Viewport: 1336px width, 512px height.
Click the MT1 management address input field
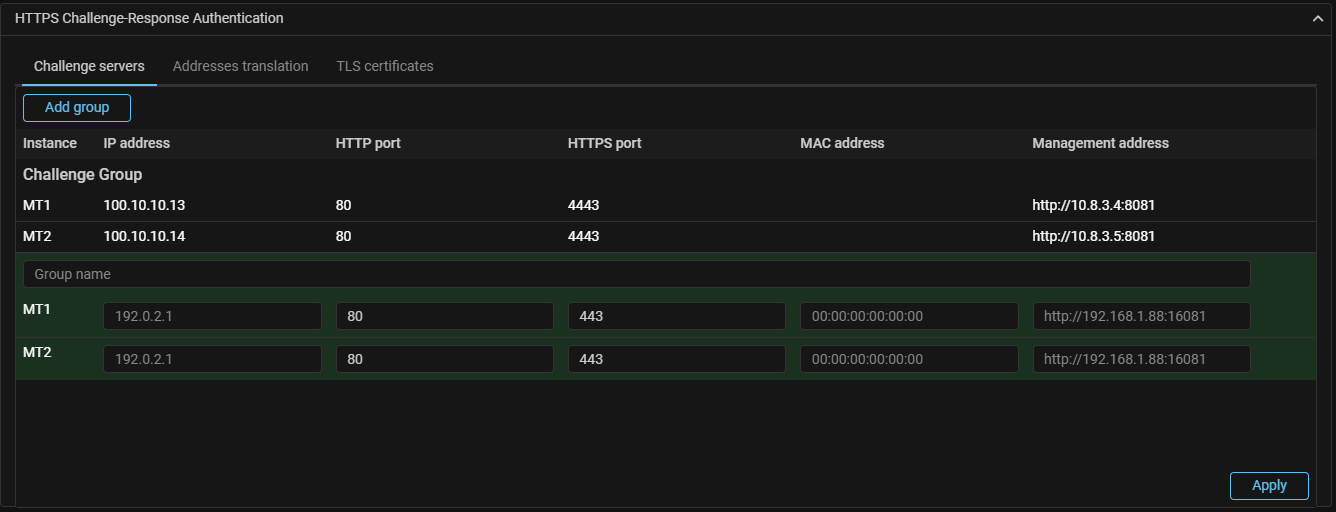(1141, 316)
